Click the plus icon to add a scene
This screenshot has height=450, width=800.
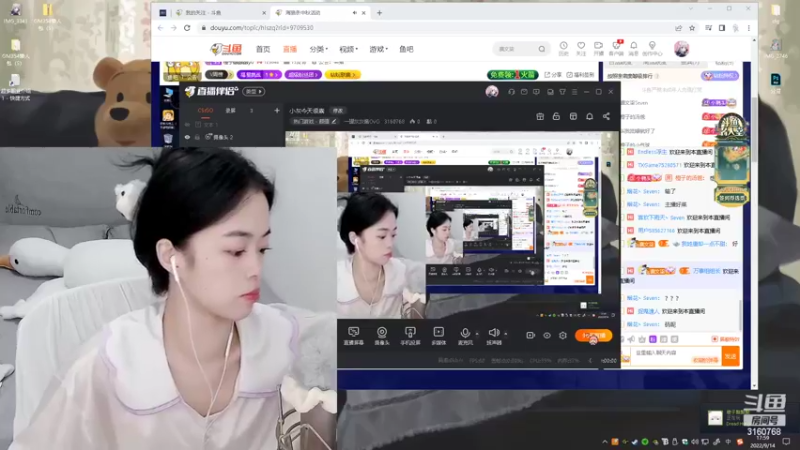click(277, 110)
